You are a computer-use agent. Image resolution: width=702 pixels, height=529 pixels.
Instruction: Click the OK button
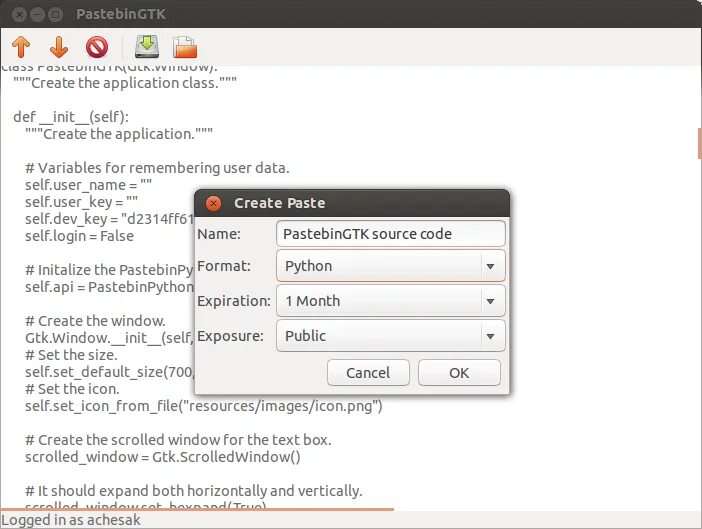459,372
